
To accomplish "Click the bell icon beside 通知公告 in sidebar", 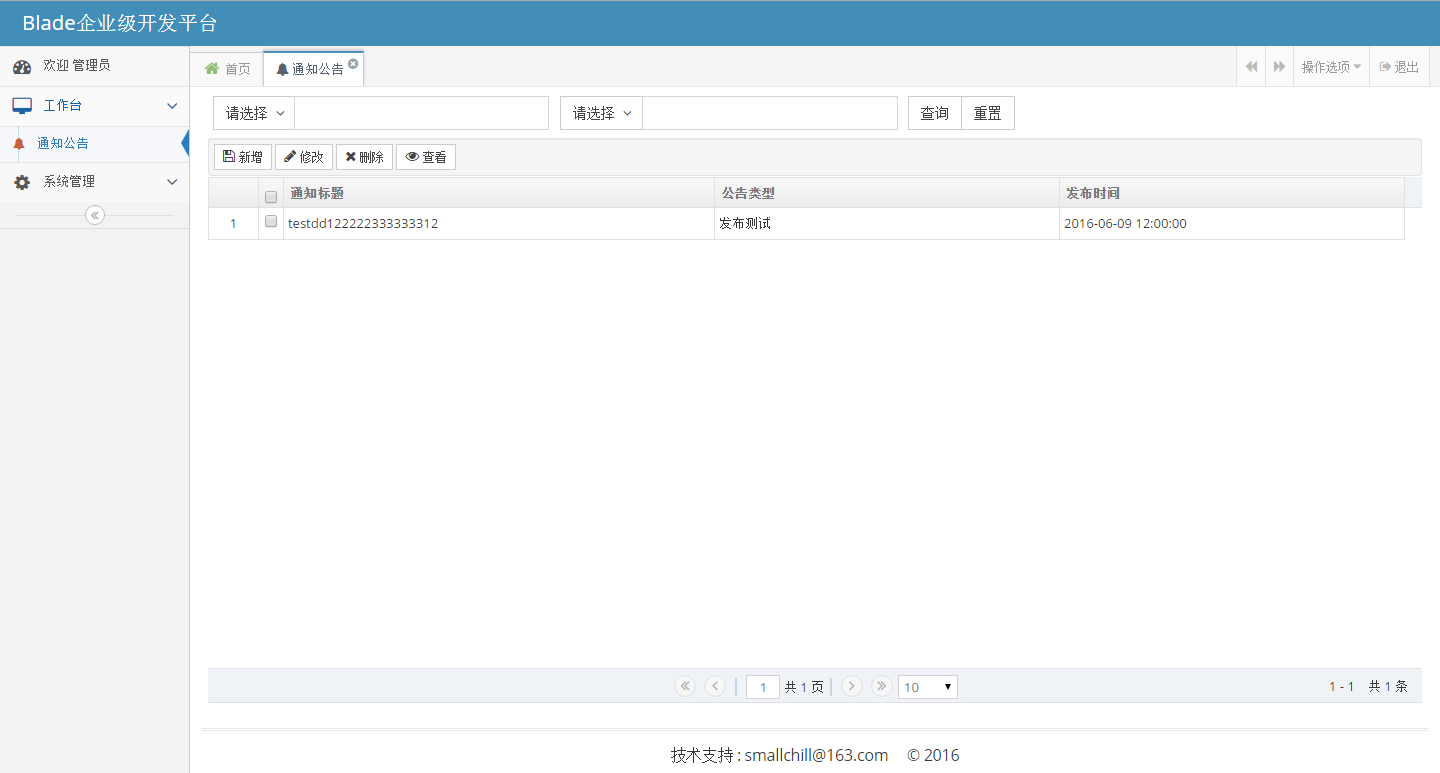I will coord(18,144).
